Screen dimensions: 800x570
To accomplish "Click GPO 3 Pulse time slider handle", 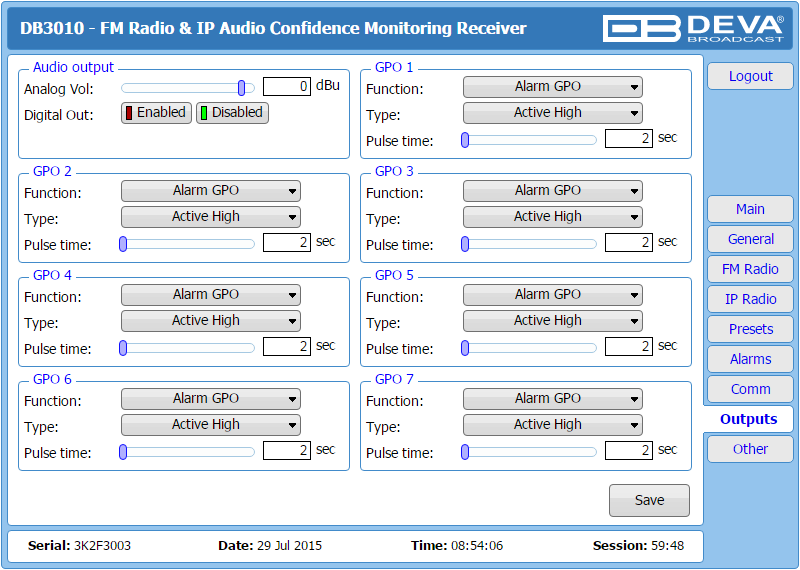I will coord(465,244).
